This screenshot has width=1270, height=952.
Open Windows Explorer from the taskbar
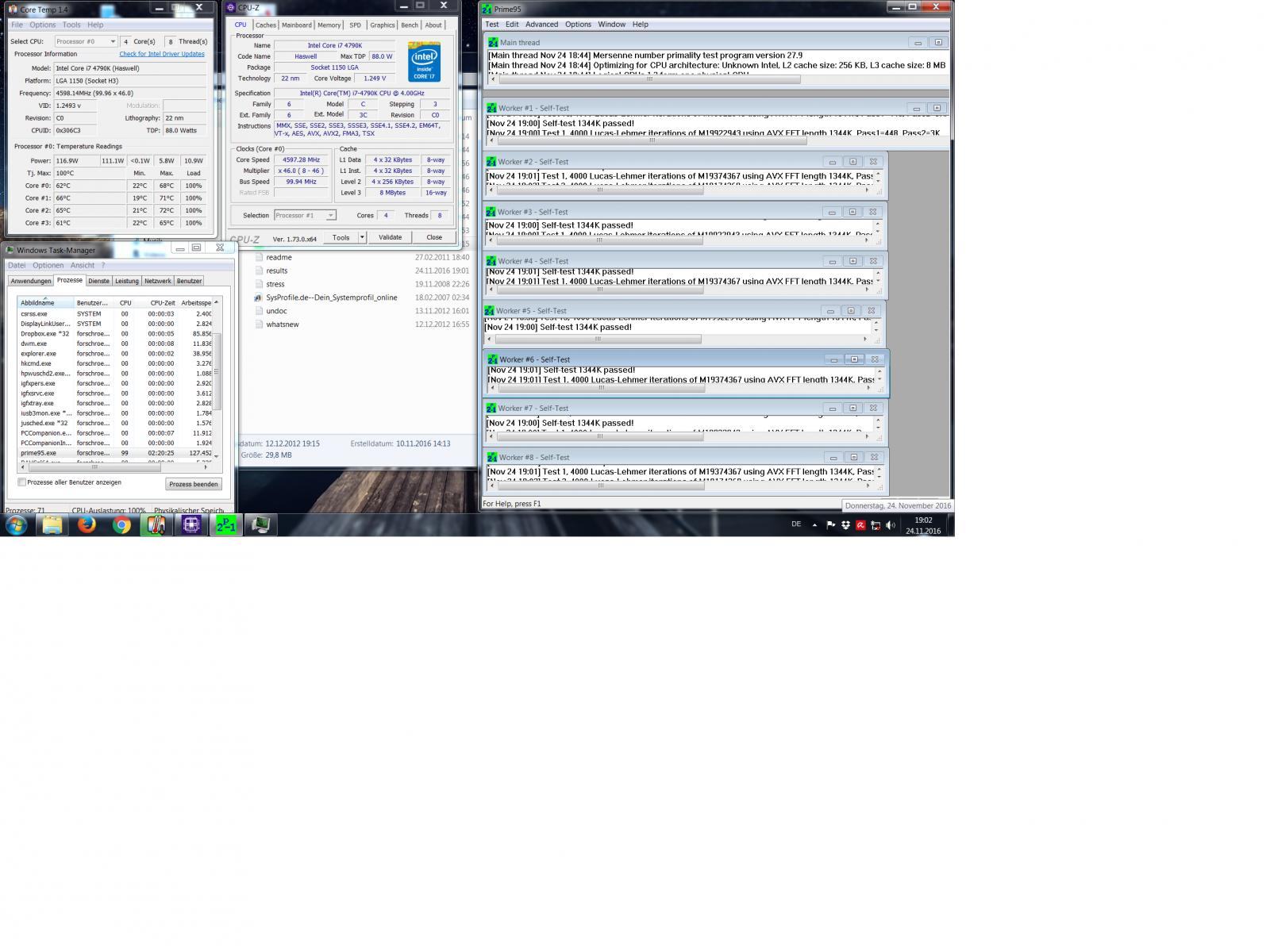coord(52,524)
